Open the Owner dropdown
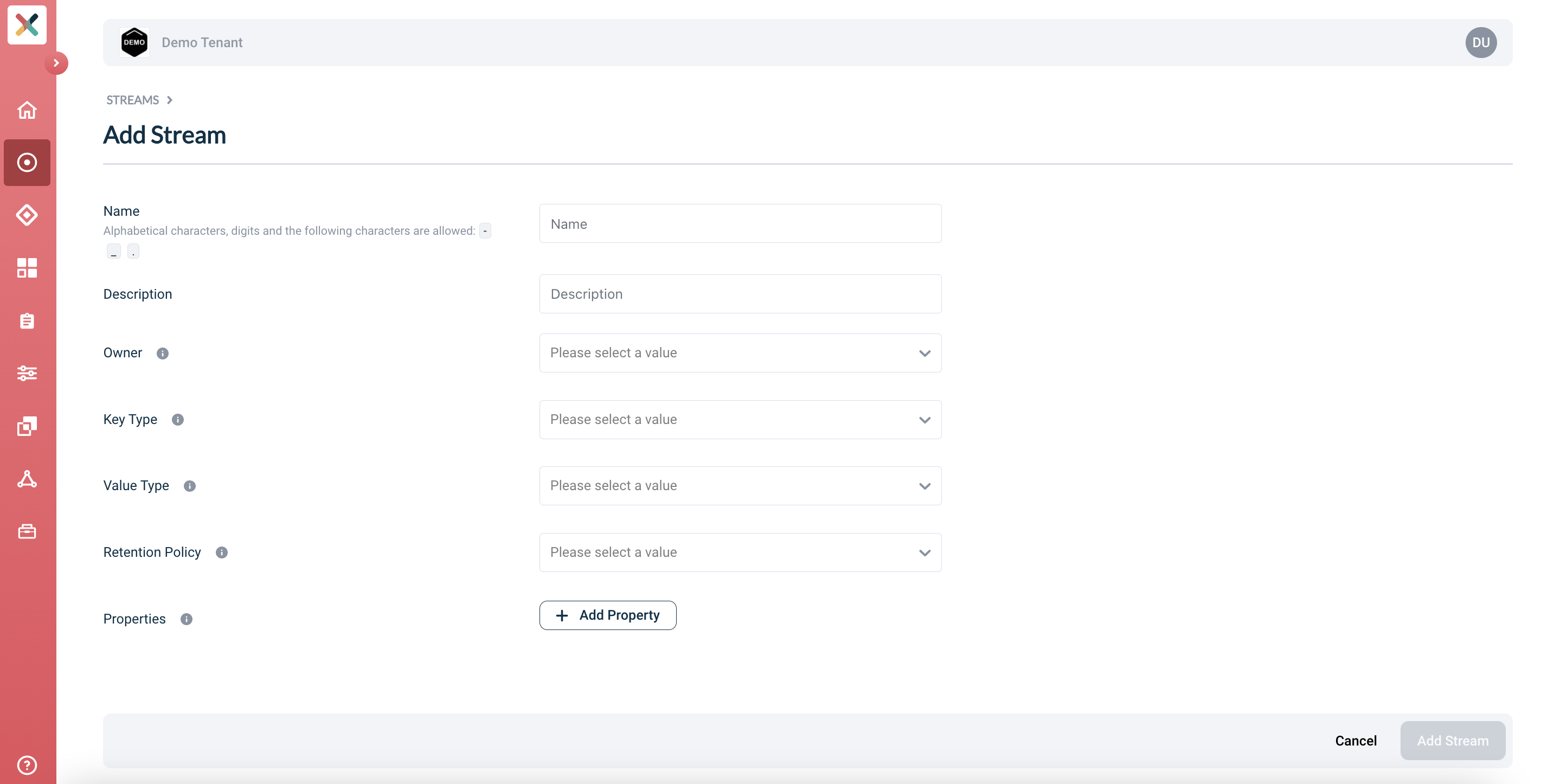1554x784 pixels. [740, 353]
